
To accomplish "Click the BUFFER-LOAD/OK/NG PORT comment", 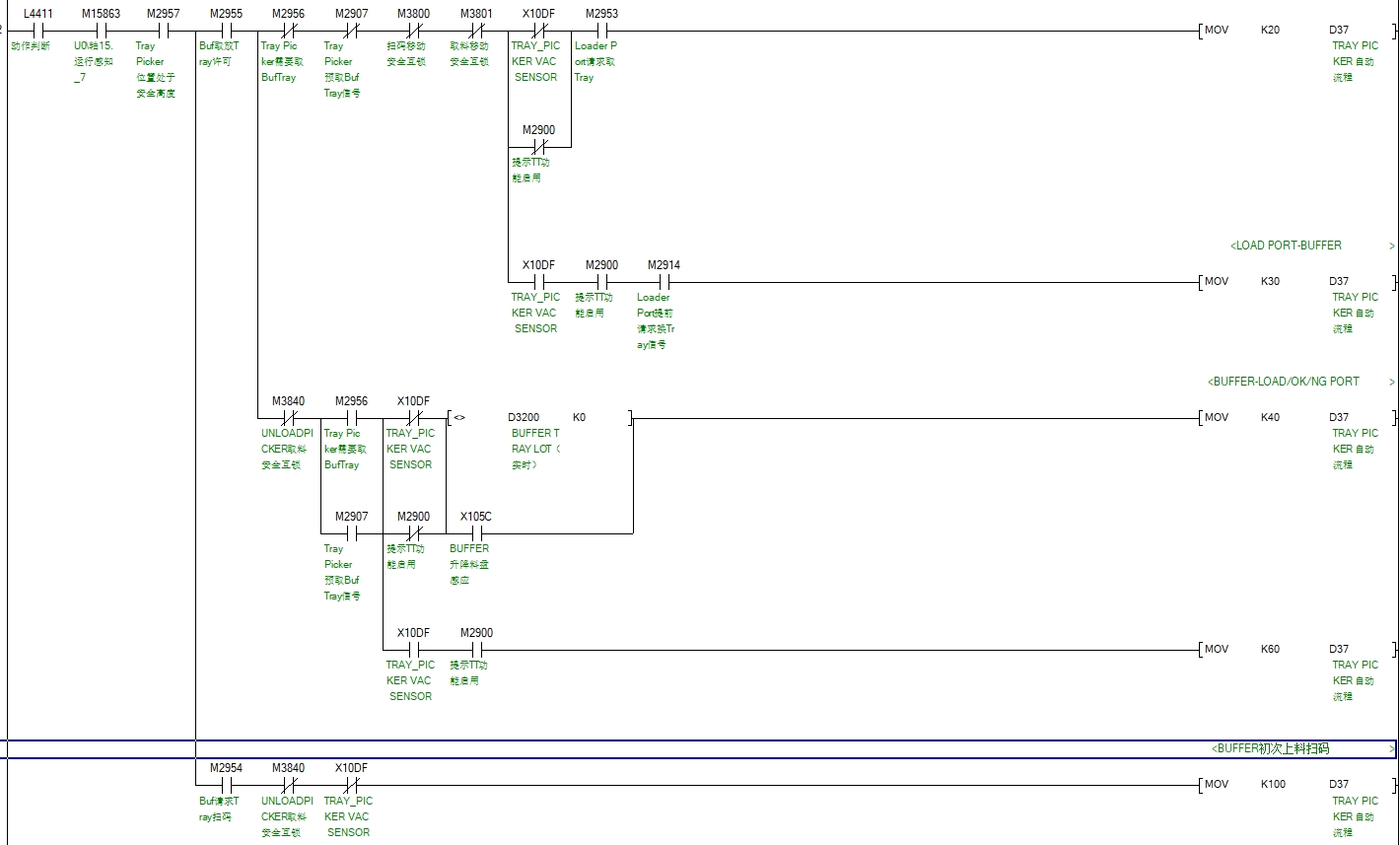I will (x=1283, y=382).
